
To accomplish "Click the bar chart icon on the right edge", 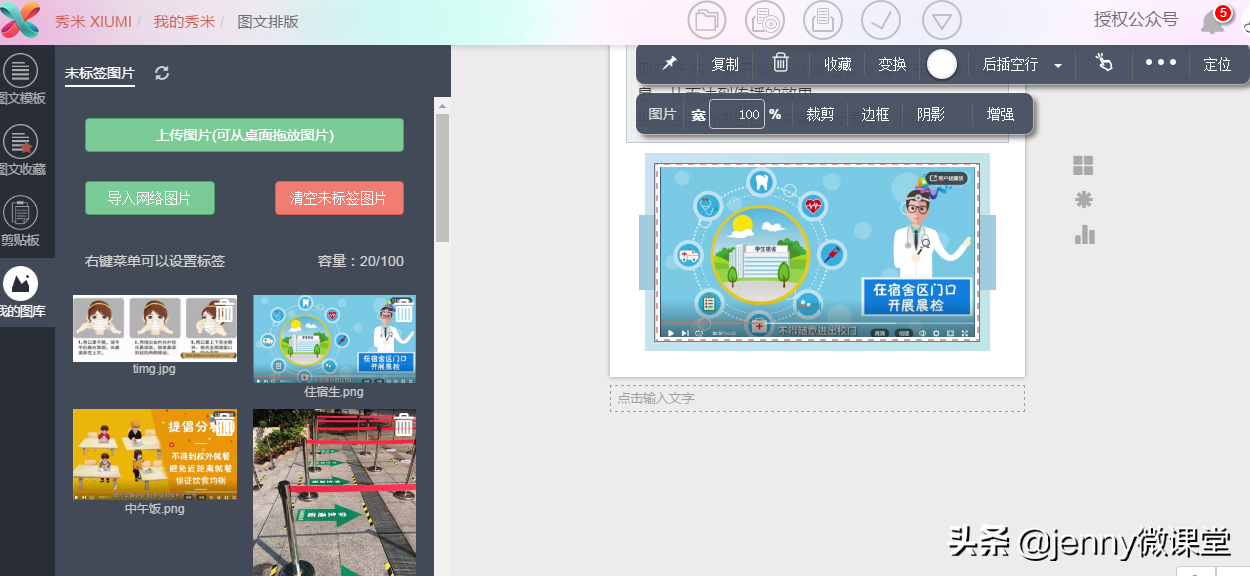I will pos(1084,235).
